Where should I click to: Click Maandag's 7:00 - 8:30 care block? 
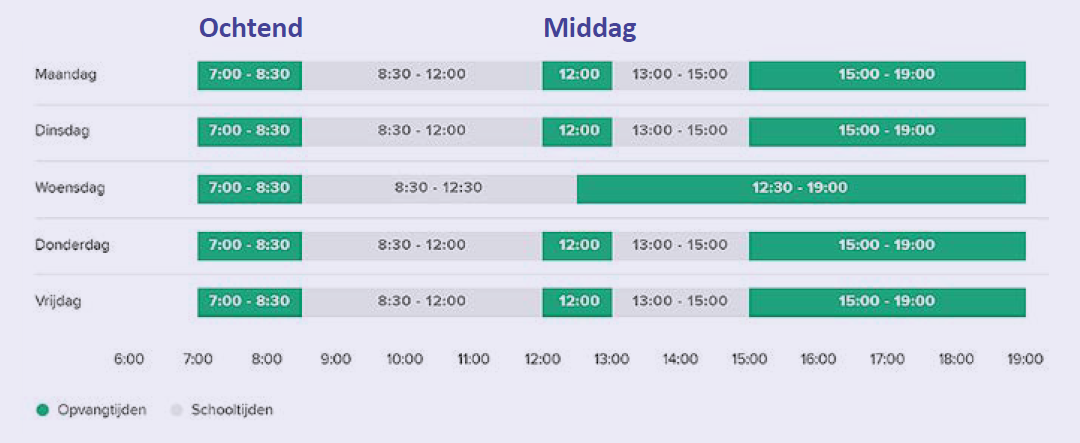tap(250, 75)
